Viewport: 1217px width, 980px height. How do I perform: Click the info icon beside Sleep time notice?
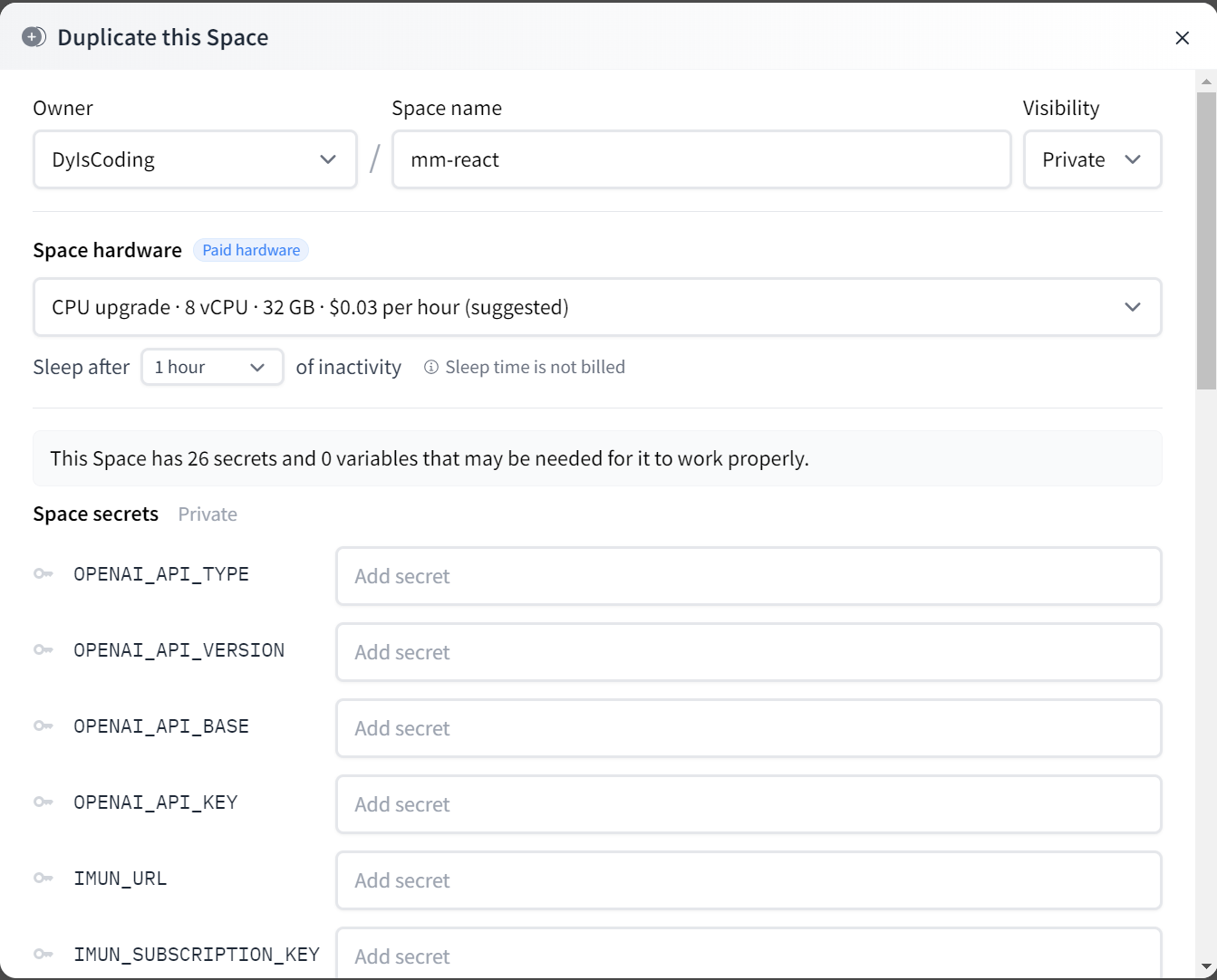click(431, 367)
